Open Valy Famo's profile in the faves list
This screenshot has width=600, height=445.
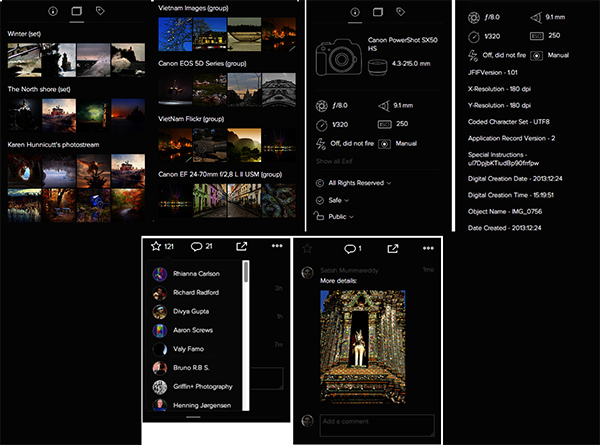tap(188, 349)
